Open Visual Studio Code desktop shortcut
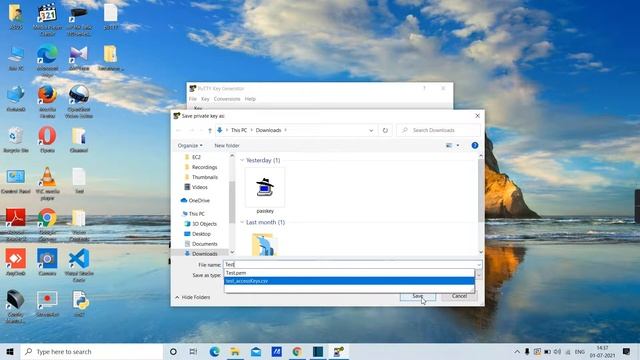Image resolution: width=640 pixels, height=360 pixels. [x=79, y=265]
